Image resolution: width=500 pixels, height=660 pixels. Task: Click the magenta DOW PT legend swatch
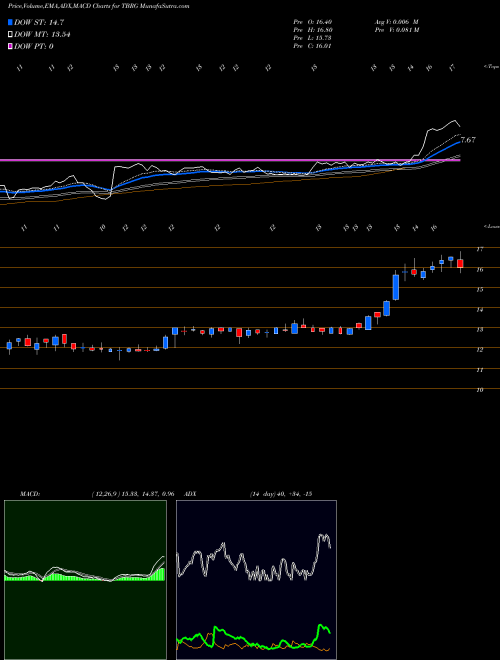point(11,46)
